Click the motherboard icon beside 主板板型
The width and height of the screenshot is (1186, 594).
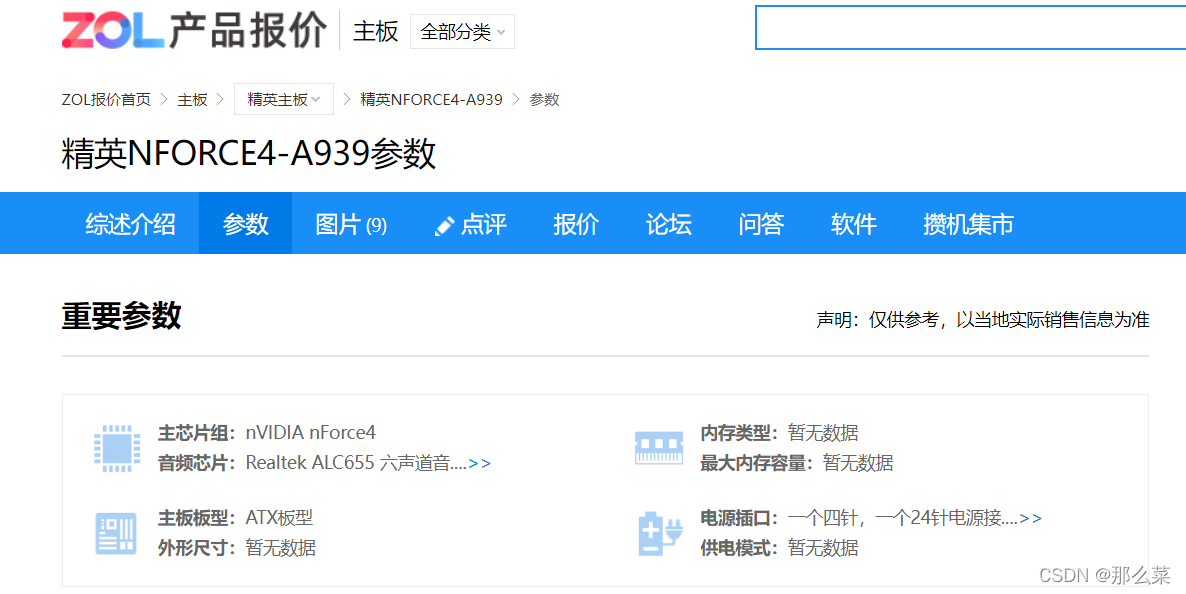pos(116,533)
